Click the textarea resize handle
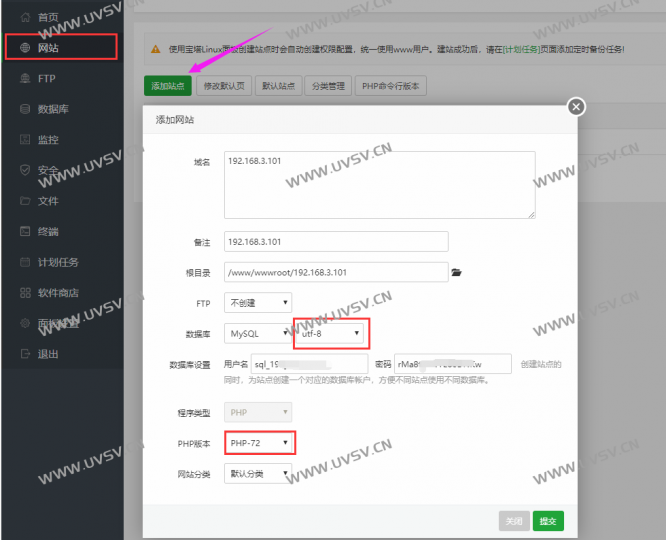This screenshot has width=666, height=540. point(531,215)
